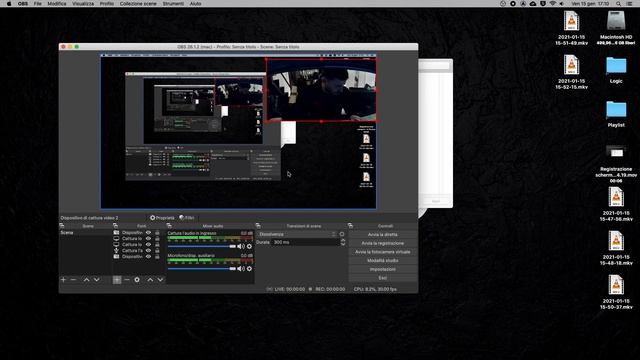Add a new source in Fonti panel
This screenshot has width=640, height=360.
coord(117,280)
